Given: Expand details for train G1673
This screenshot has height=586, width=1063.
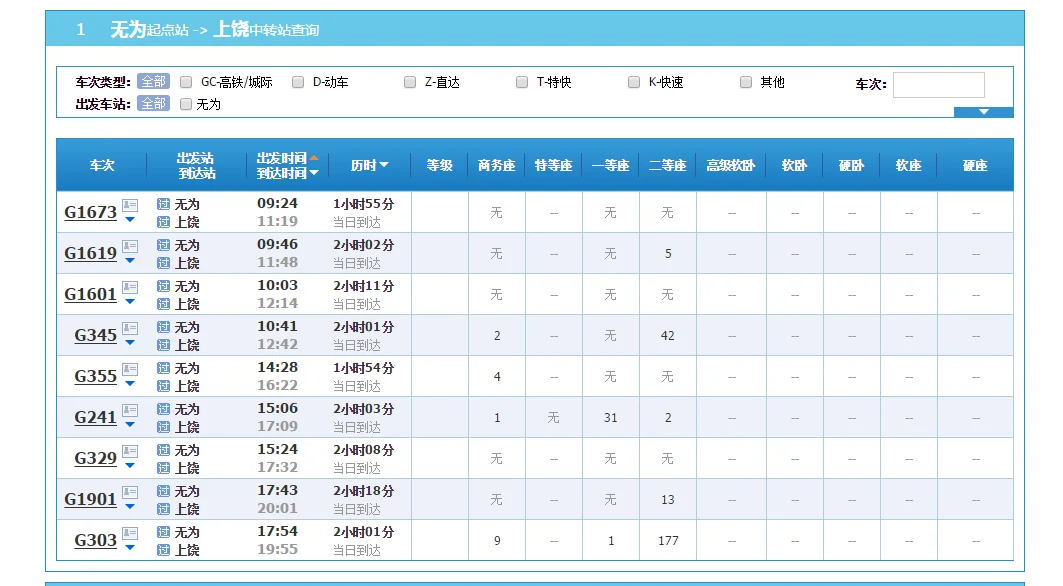Looking at the screenshot, I should click(x=130, y=219).
